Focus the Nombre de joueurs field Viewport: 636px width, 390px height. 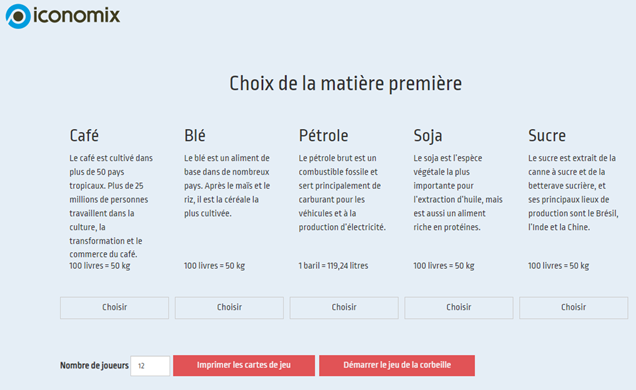click(150, 366)
